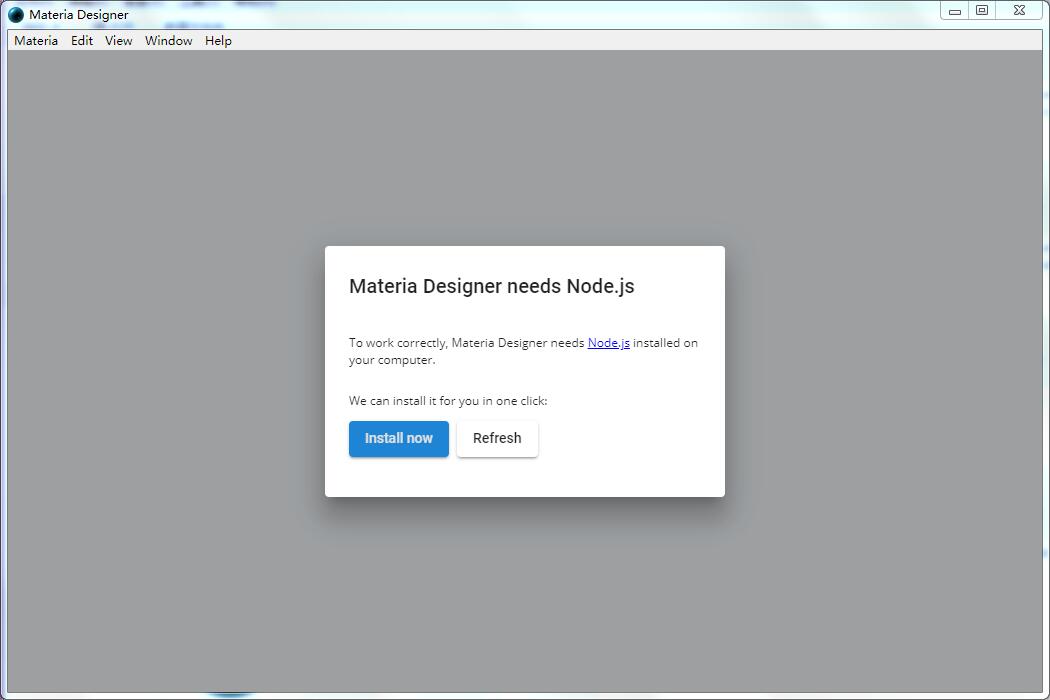Click the Install now button
Viewport: 1050px width, 700px height.
(x=398, y=439)
